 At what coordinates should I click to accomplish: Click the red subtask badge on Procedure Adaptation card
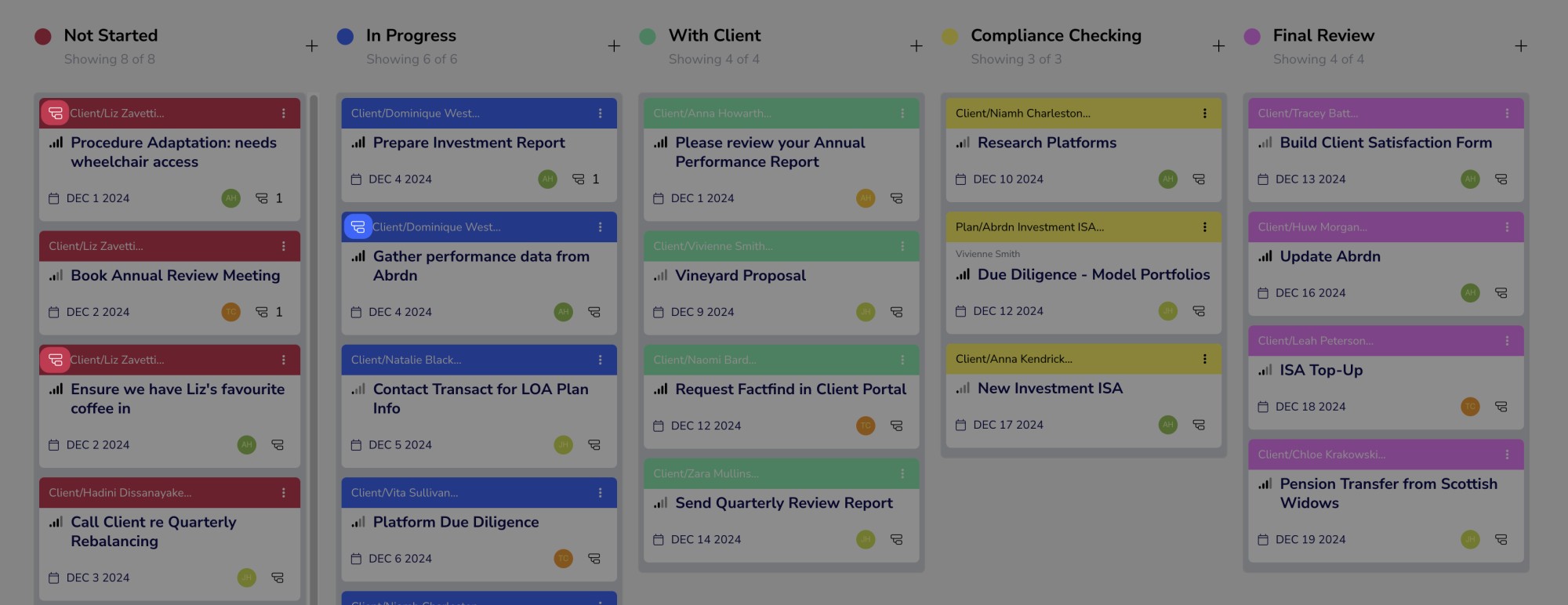[x=55, y=114]
